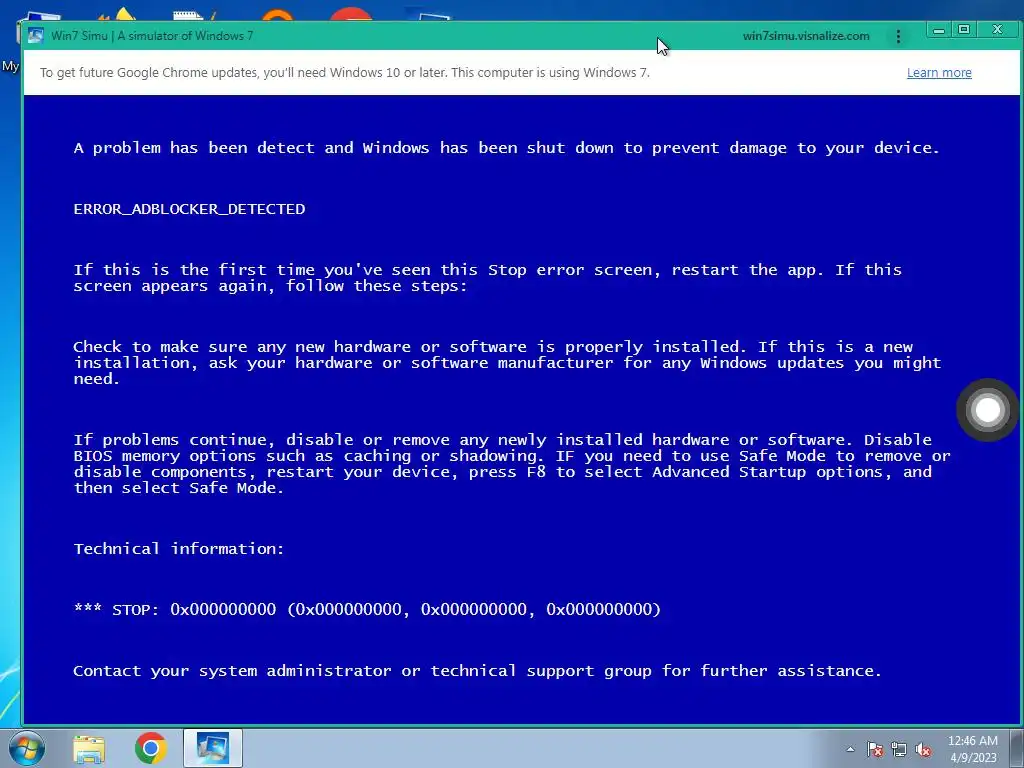Show hidden tray icons arrow

(x=850, y=750)
